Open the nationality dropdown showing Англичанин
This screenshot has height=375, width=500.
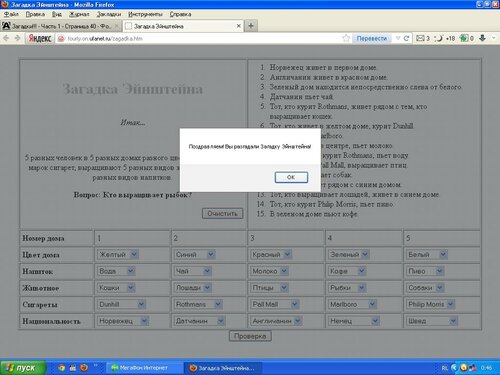pyautogui.click(x=277, y=321)
